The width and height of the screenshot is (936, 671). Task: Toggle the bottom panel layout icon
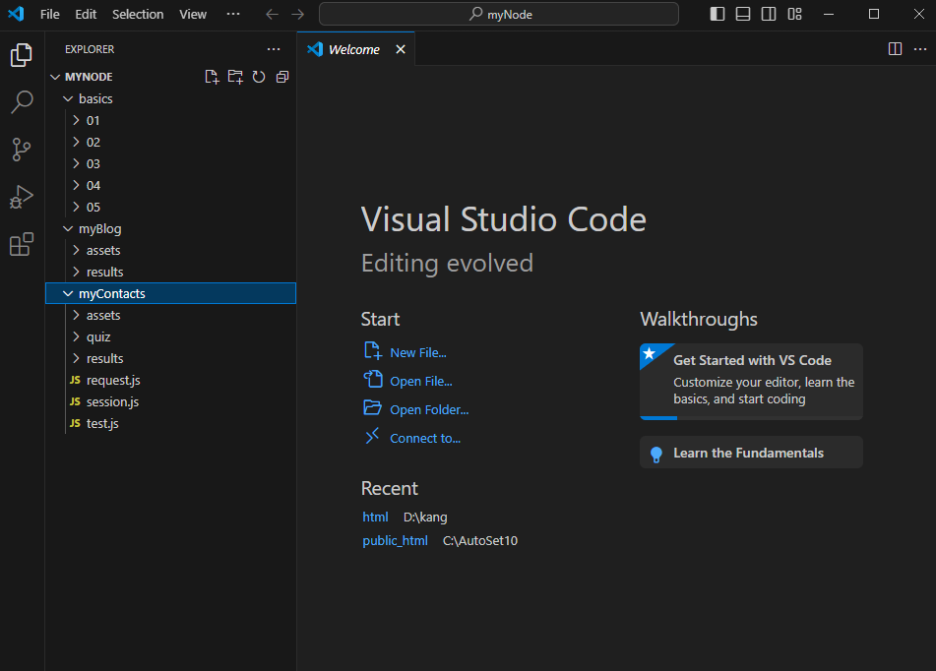(x=743, y=14)
